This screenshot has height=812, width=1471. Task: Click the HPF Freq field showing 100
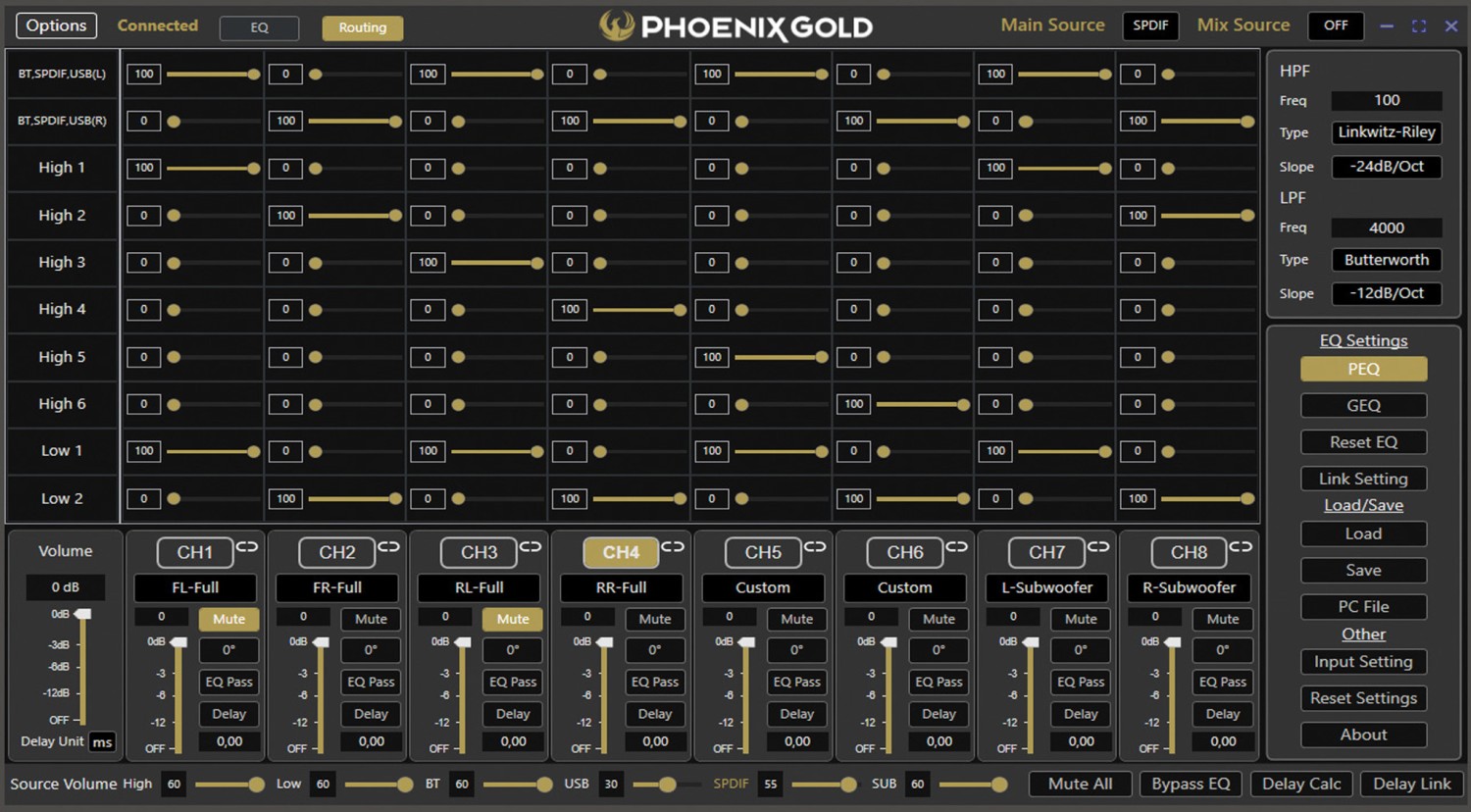[1387, 100]
